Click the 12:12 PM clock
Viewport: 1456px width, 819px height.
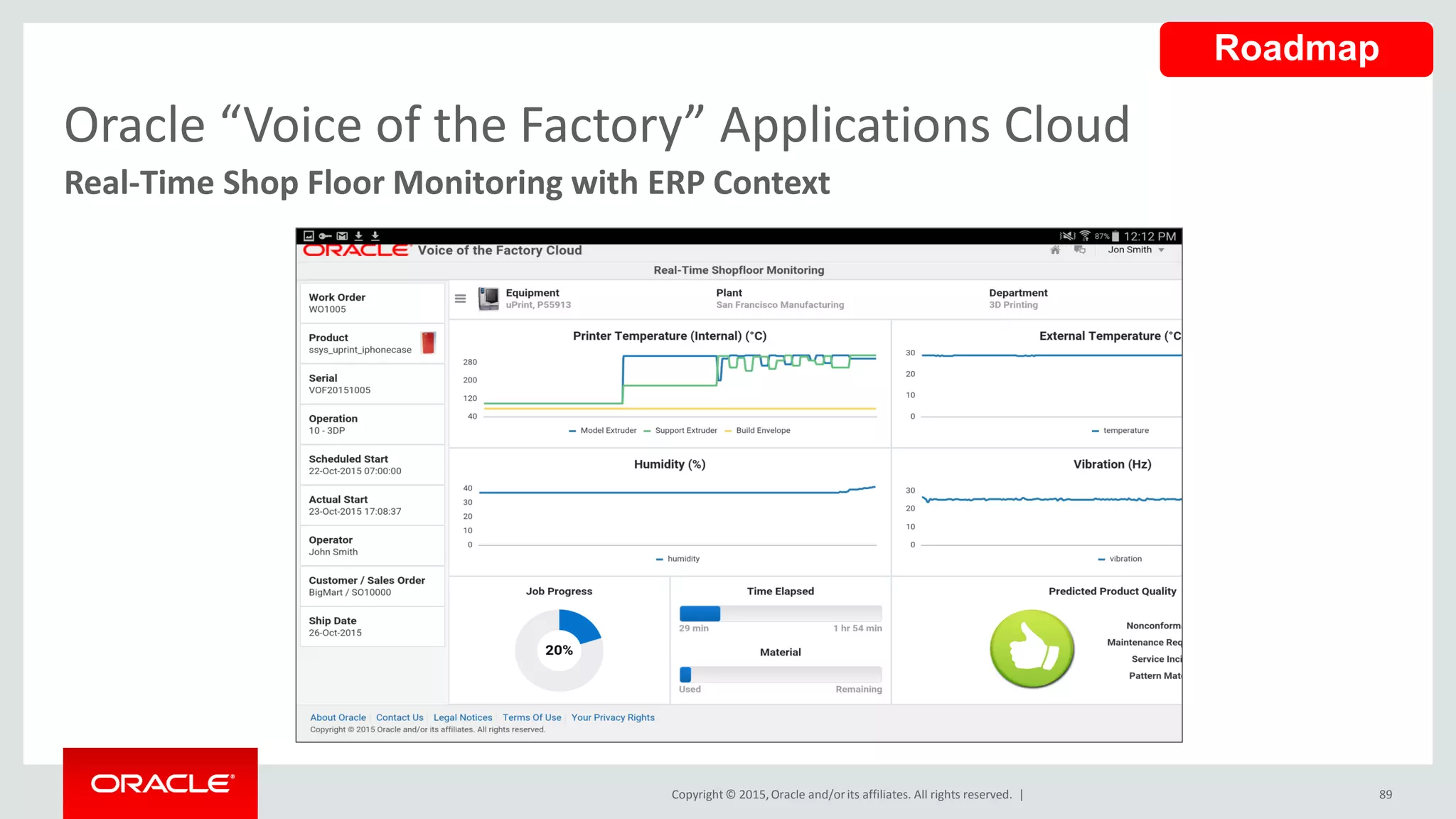(x=1150, y=236)
